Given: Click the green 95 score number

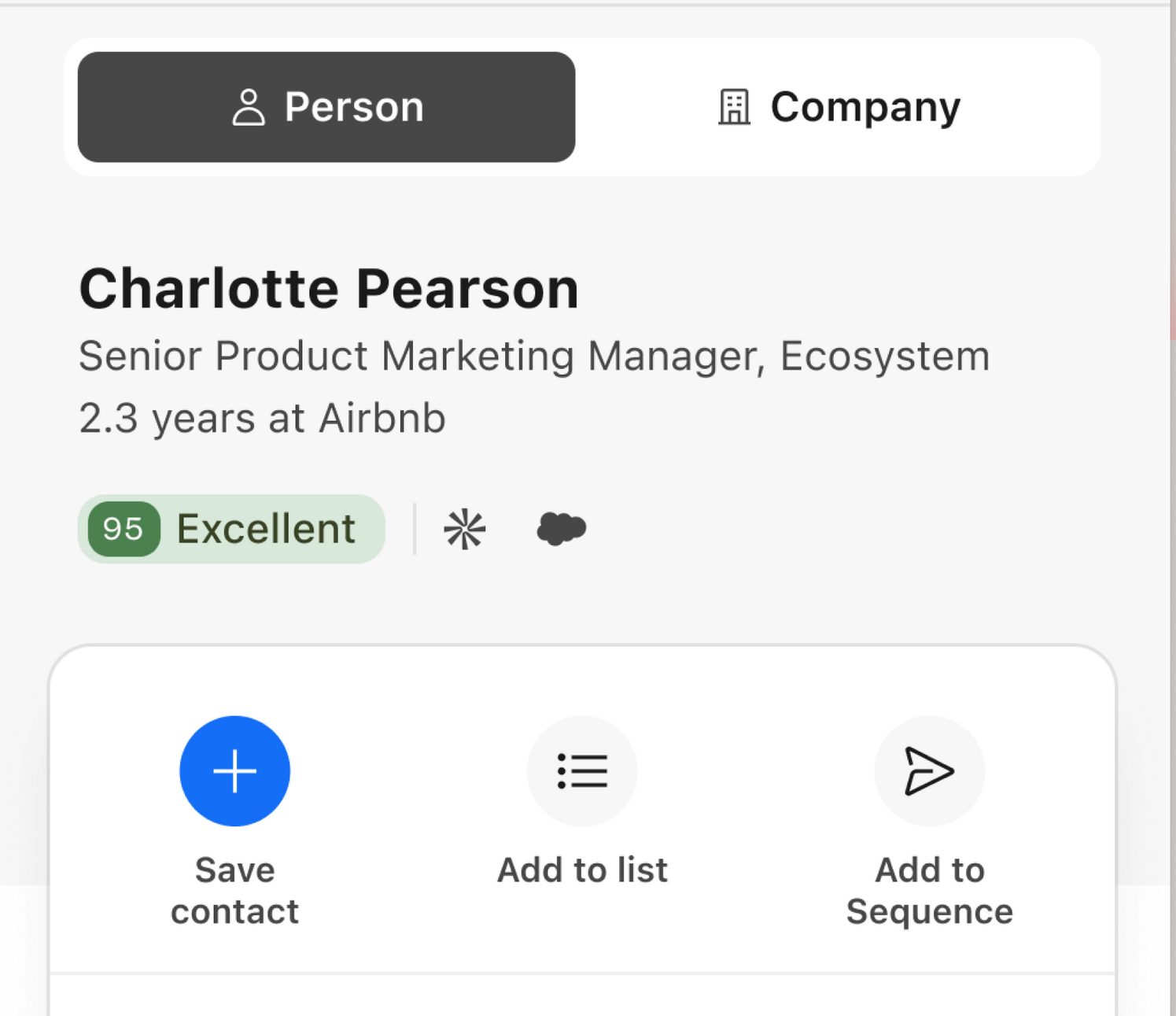Looking at the screenshot, I should tap(123, 529).
